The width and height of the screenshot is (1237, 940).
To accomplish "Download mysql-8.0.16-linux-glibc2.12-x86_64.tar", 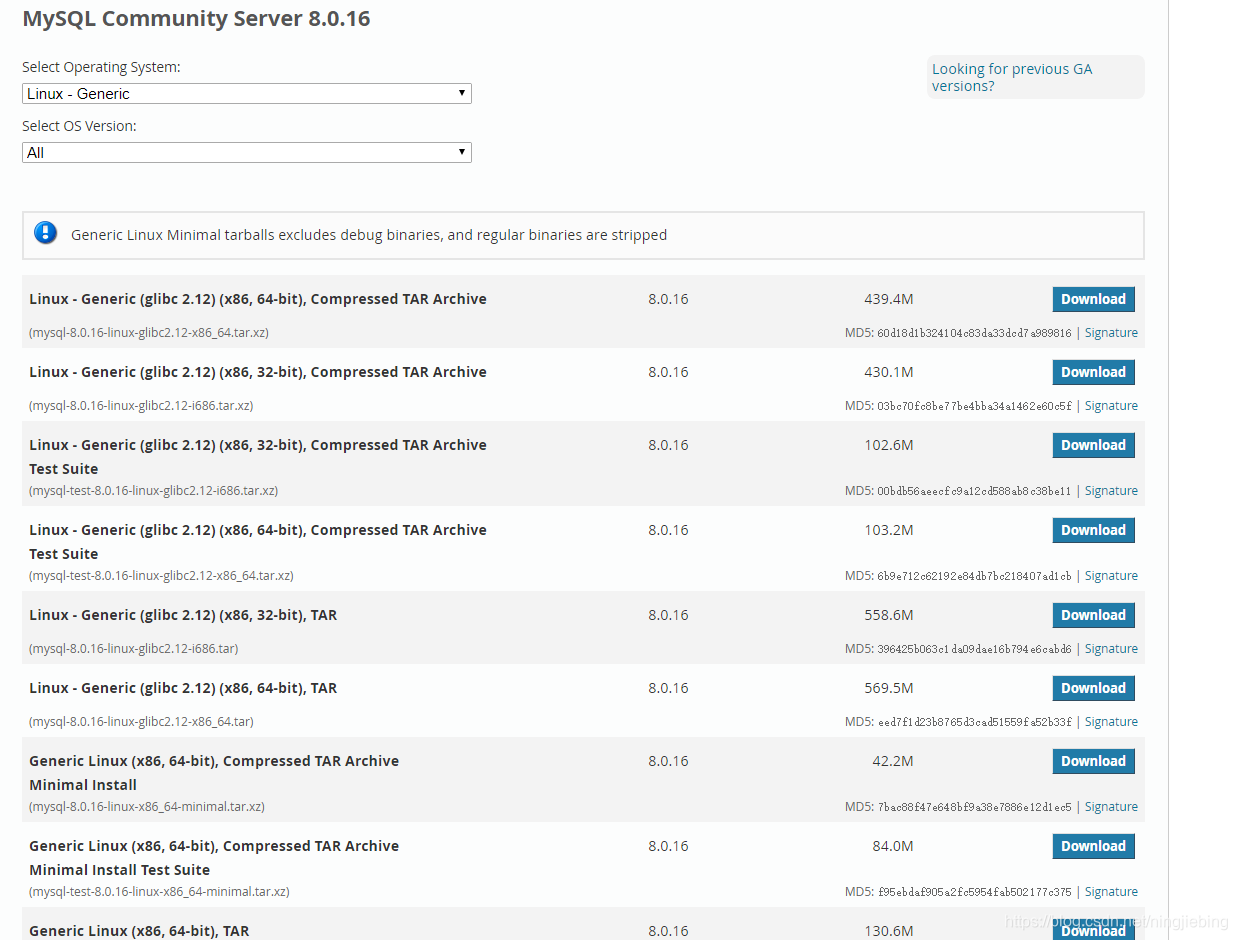I will coord(1093,688).
